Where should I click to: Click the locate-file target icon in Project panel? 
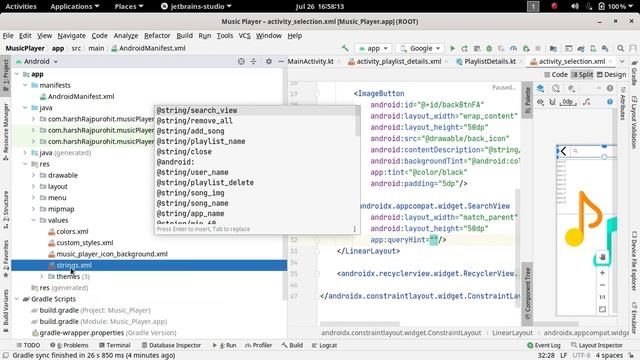pos(241,61)
